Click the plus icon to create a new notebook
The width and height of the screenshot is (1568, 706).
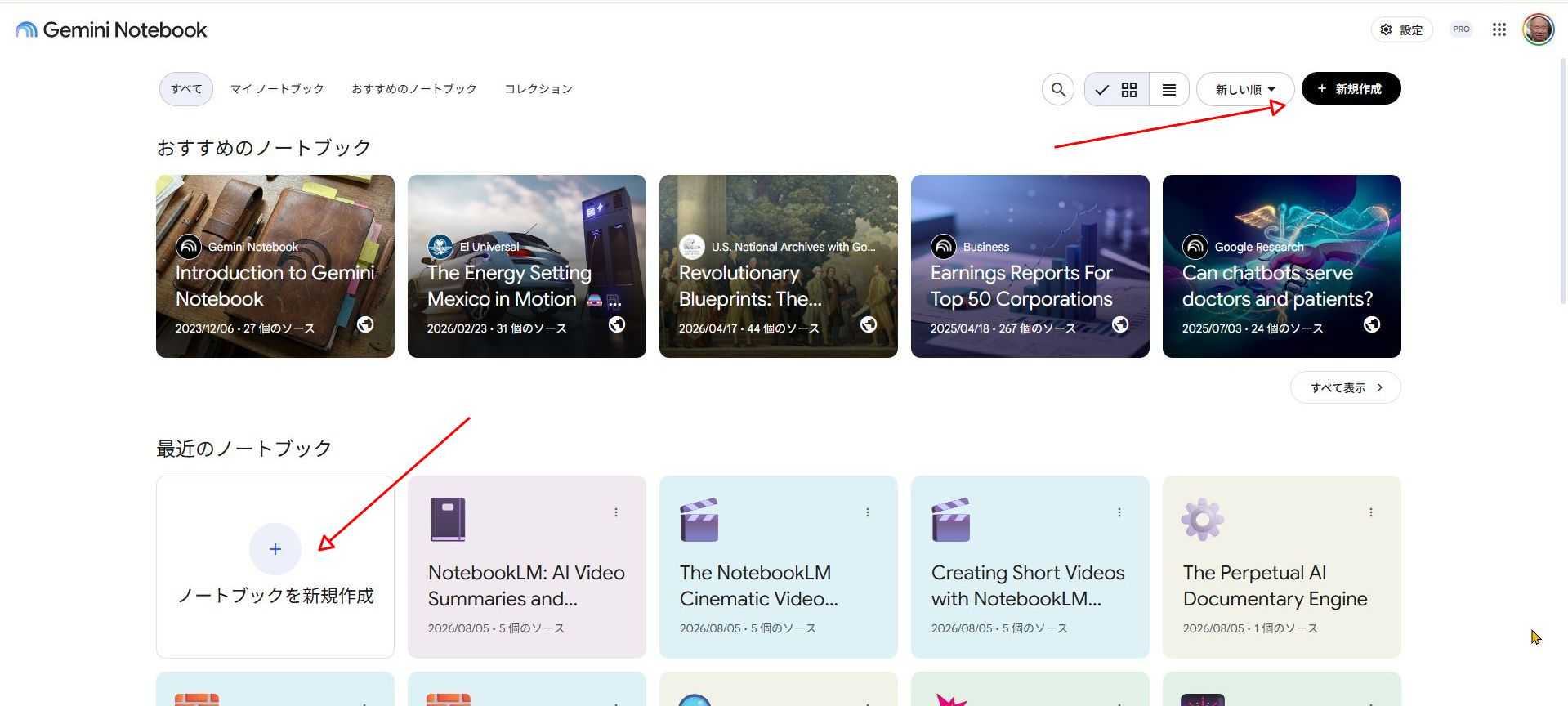pyautogui.click(x=275, y=549)
